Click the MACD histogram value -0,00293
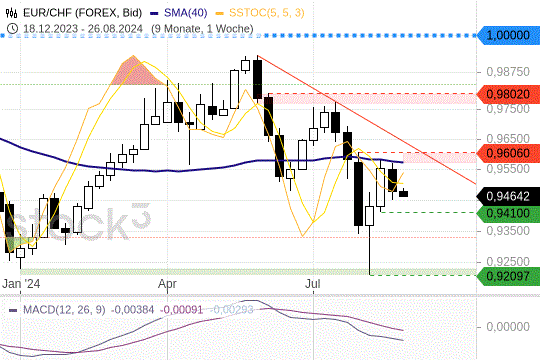 pos(231,310)
